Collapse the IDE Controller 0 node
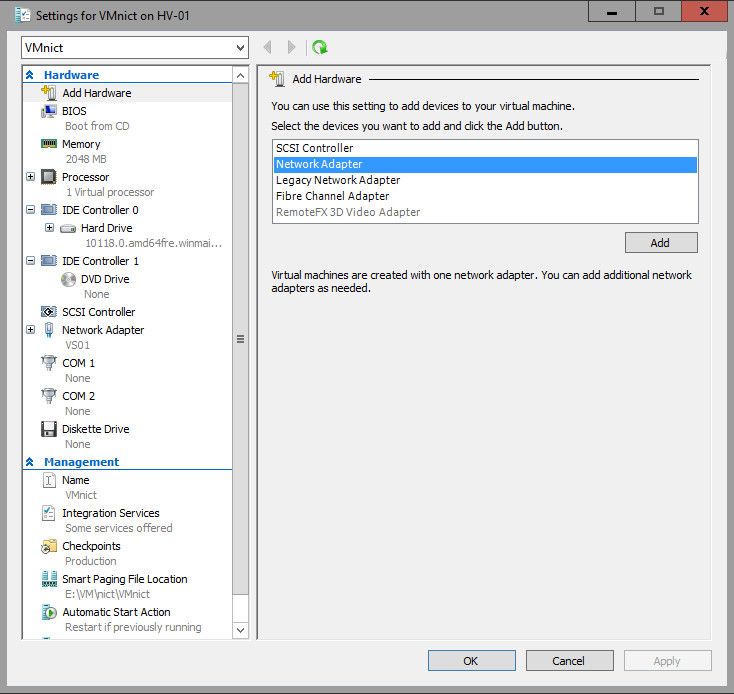The height and width of the screenshot is (694, 734). coord(30,210)
